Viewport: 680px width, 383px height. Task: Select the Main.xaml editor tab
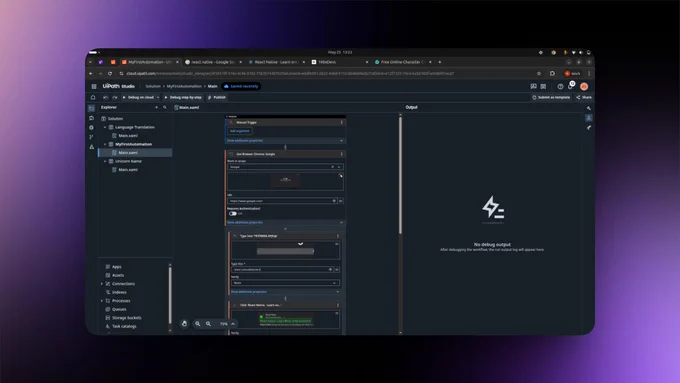(x=187, y=107)
